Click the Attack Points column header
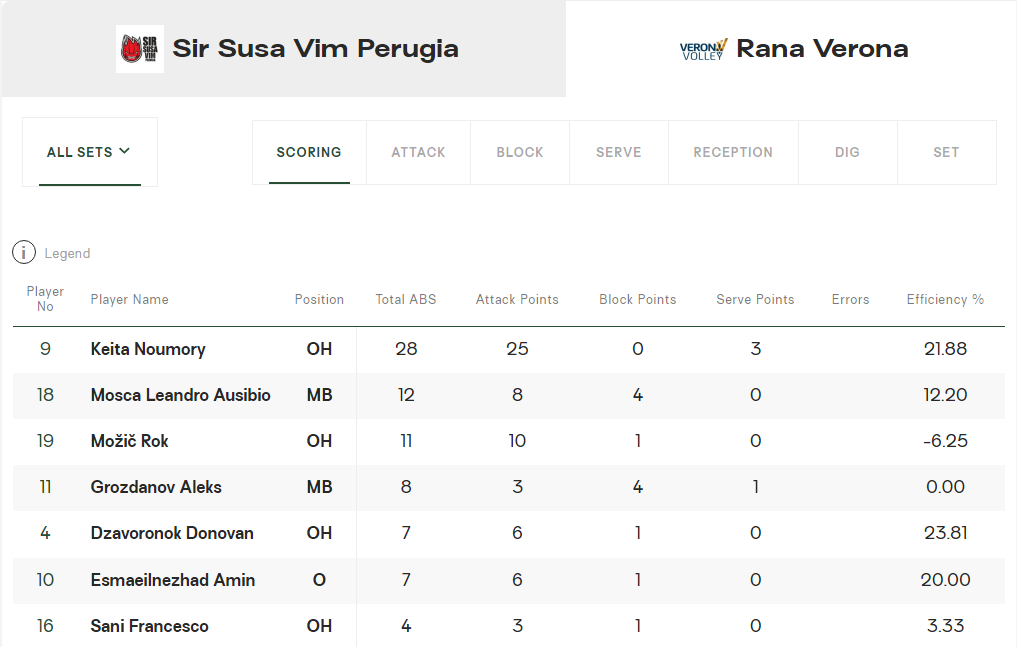This screenshot has height=647, width=1017. tap(517, 299)
